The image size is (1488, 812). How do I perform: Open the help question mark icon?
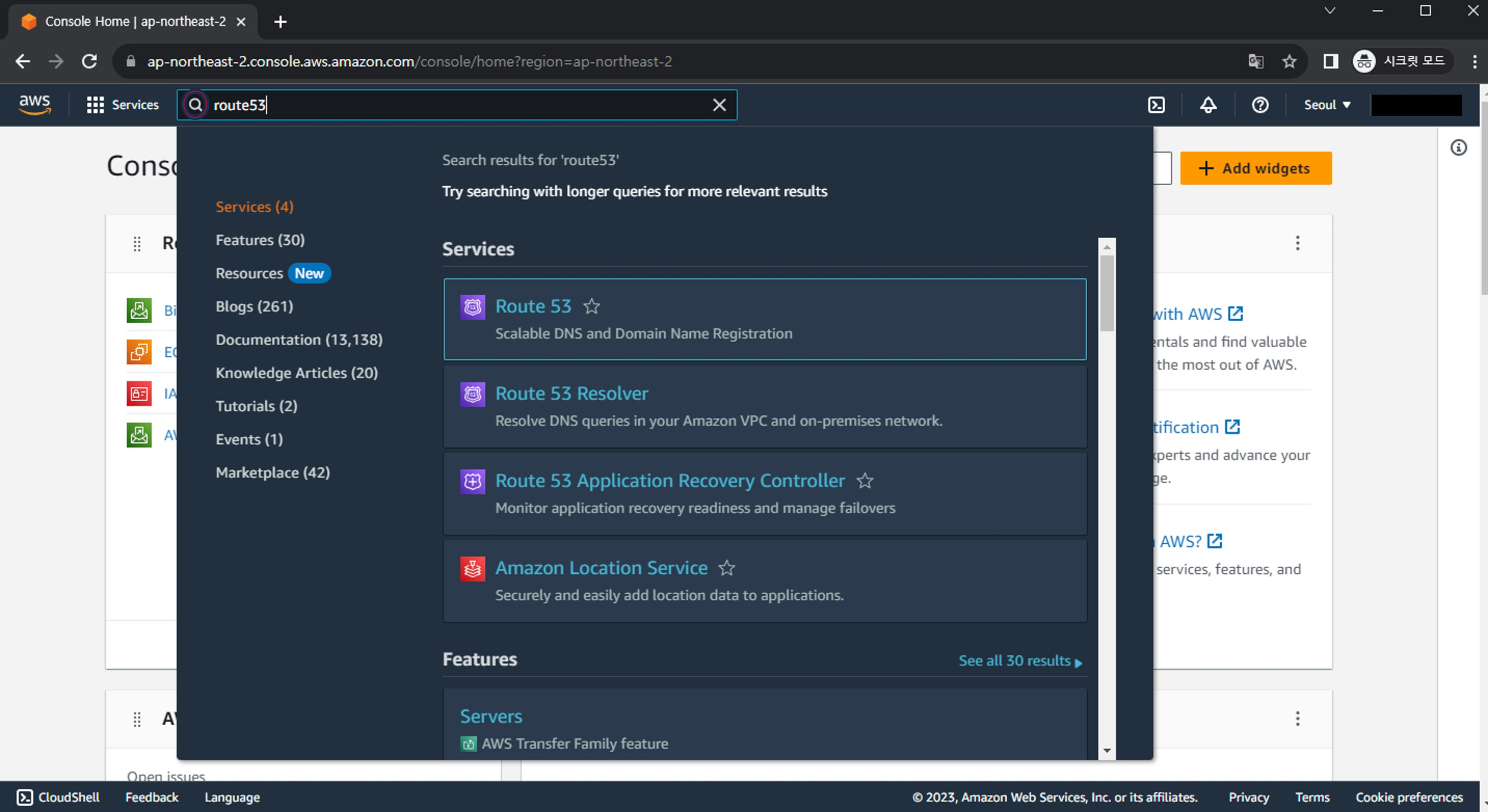1260,105
